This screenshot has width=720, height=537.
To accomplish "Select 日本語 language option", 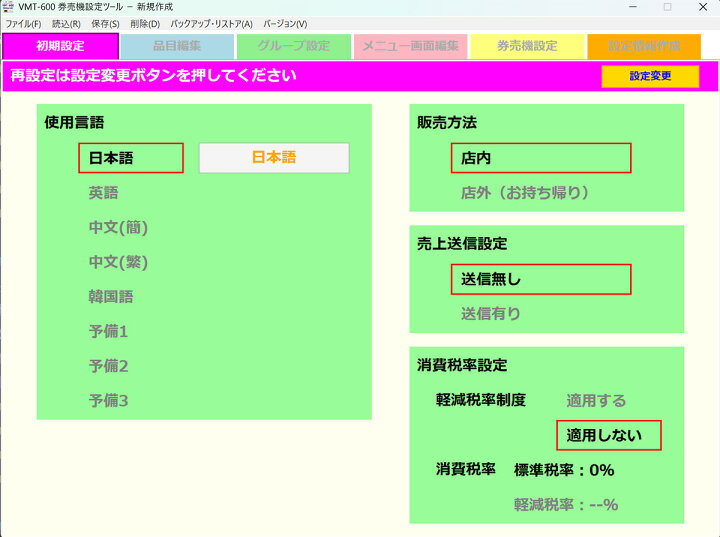I will tap(131, 158).
